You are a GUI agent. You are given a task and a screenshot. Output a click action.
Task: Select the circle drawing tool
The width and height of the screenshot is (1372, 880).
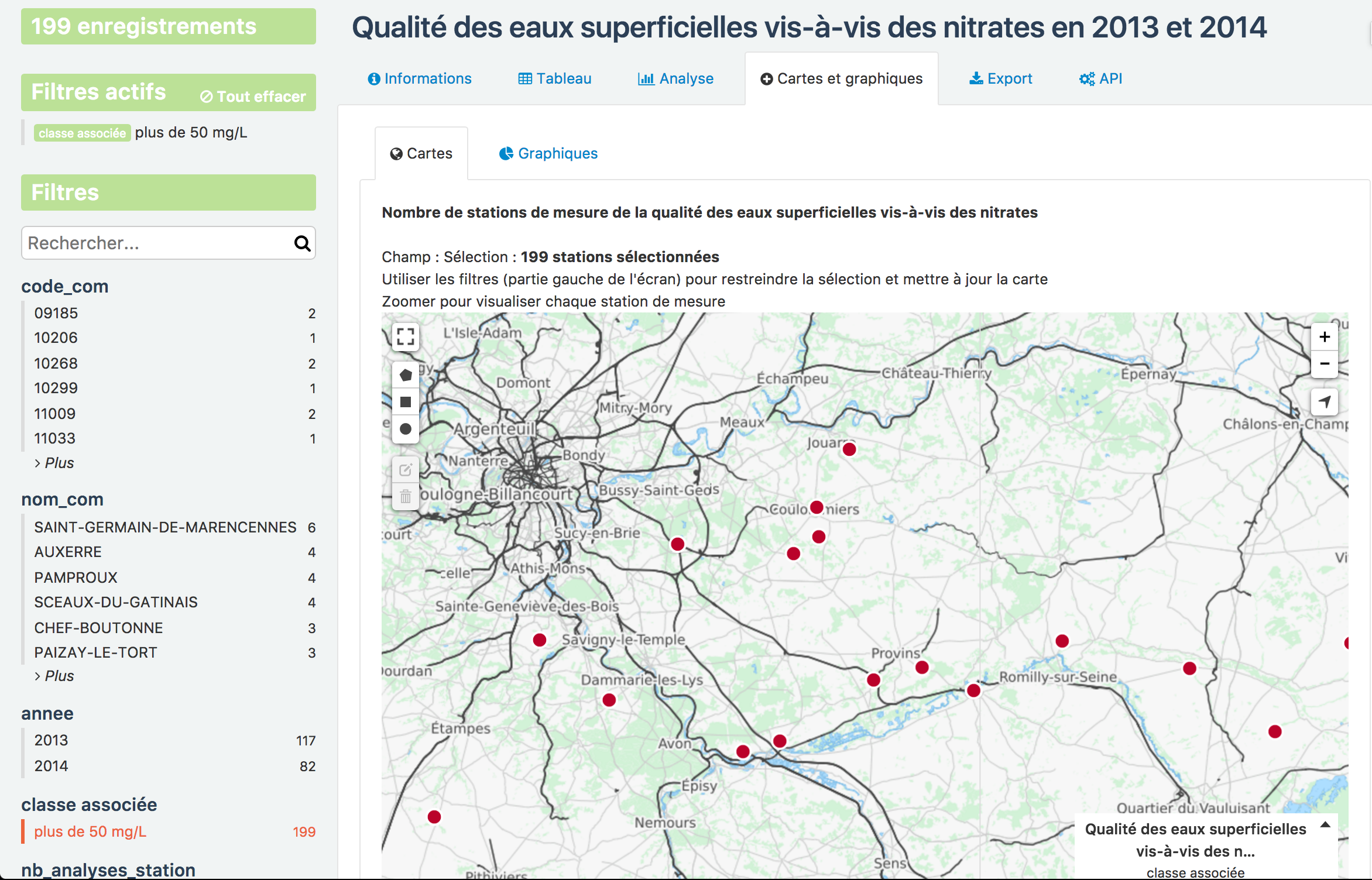[x=405, y=429]
